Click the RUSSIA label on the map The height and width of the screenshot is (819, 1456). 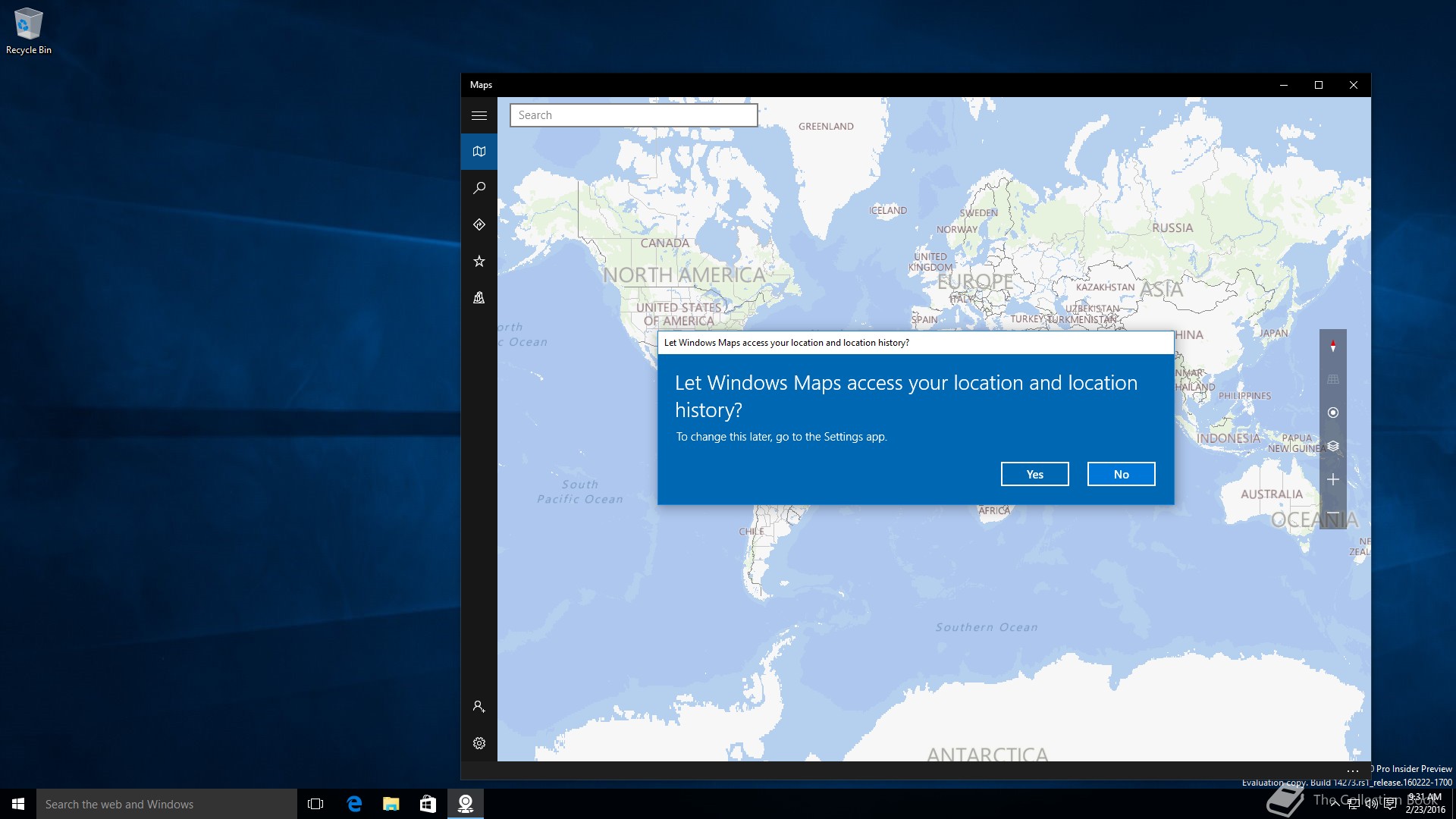pos(1172,227)
